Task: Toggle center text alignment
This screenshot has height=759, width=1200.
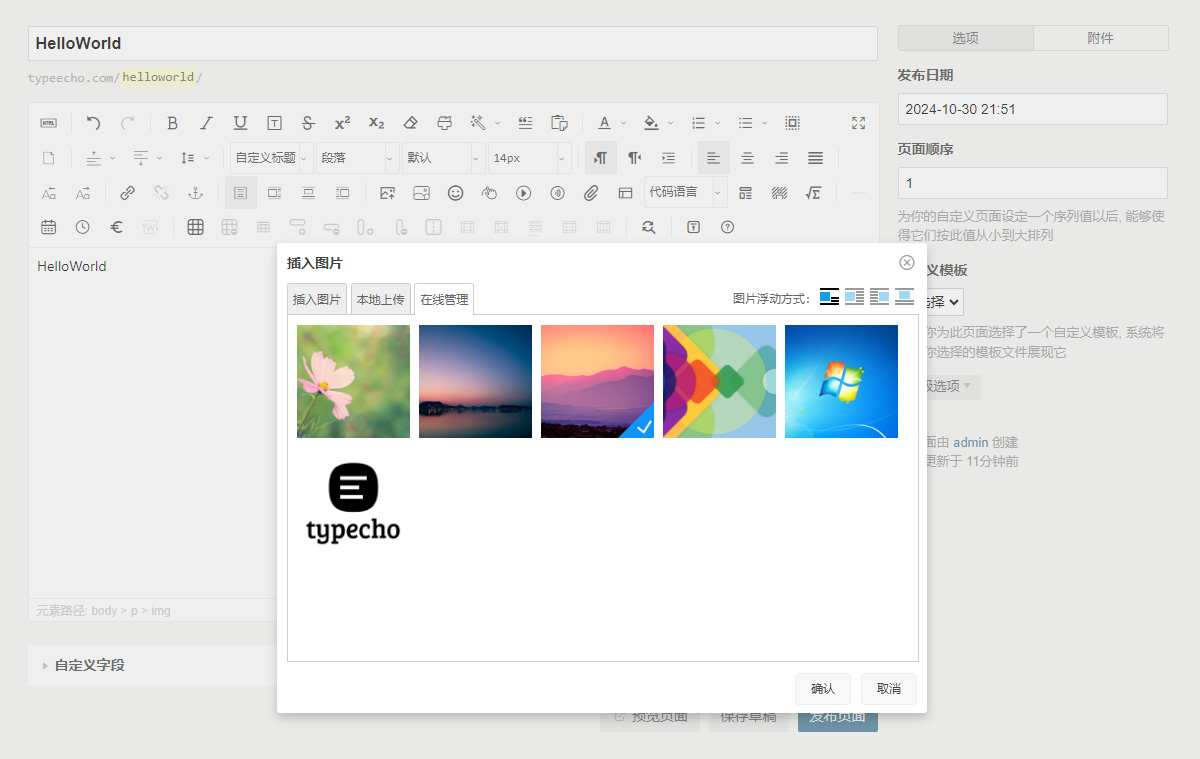Action: tap(747, 158)
